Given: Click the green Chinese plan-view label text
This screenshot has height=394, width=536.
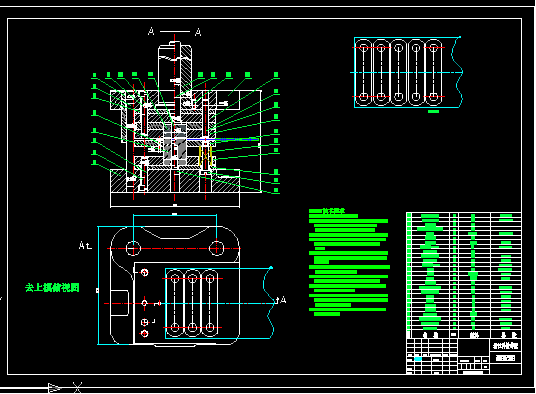Looking at the screenshot, I should (52, 287).
